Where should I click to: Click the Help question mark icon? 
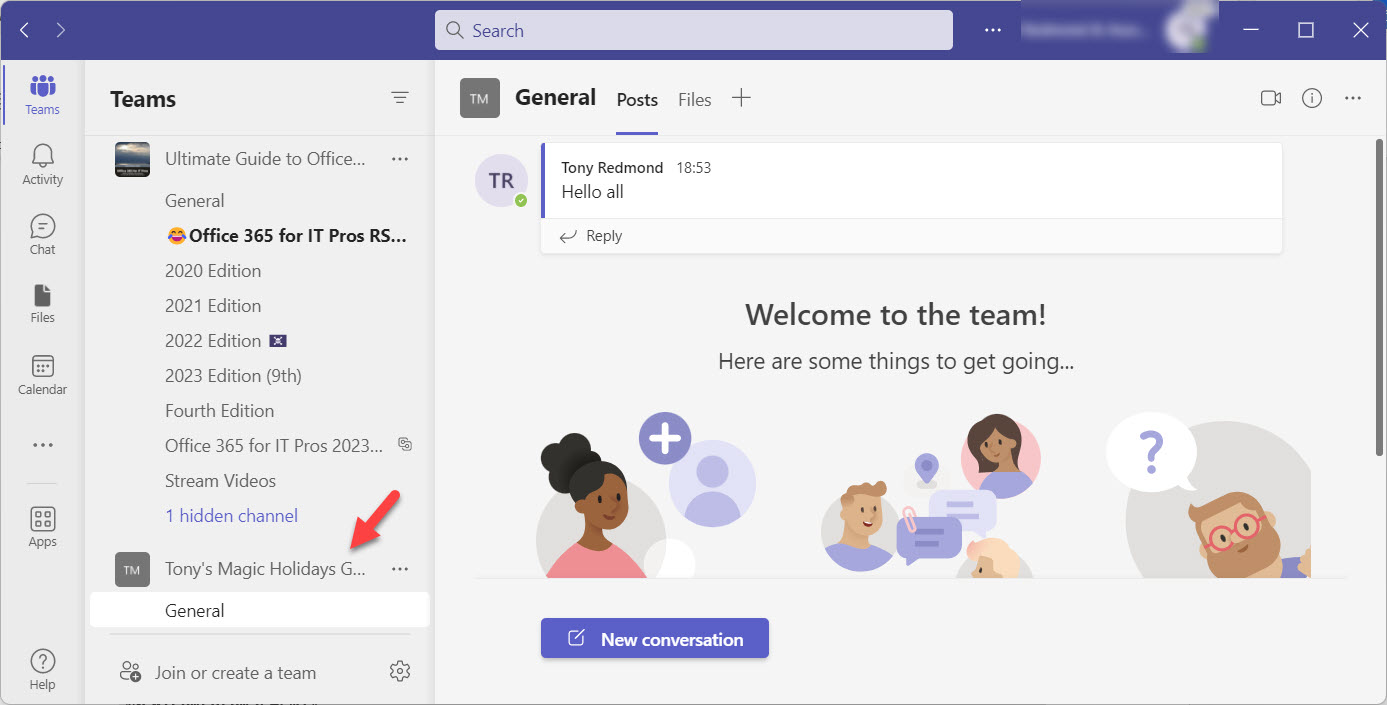click(42, 669)
